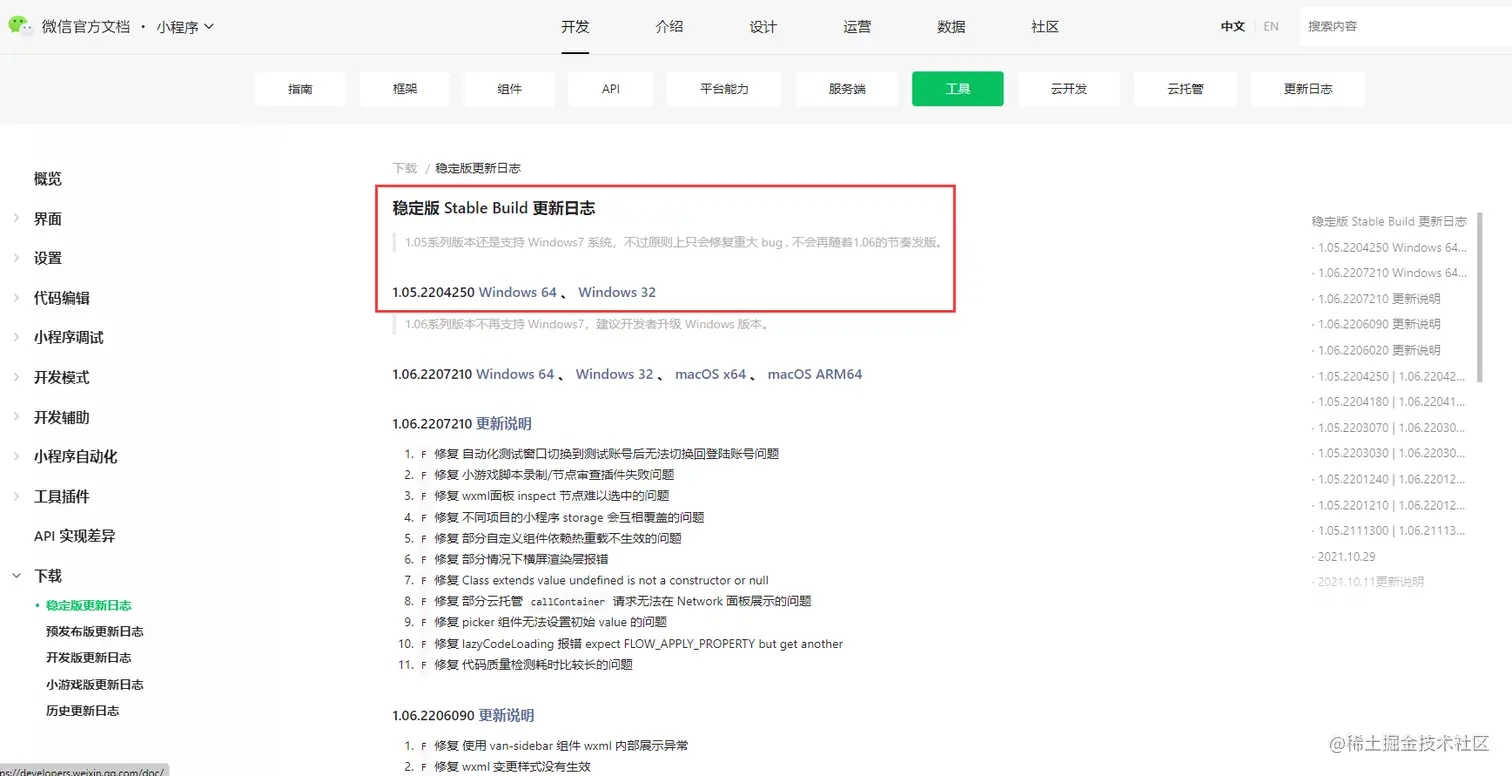Image resolution: width=1512 pixels, height=776 pixels.
Task: Download 1.05.2204250 Windows 32 link
Action: click(617, 292)
